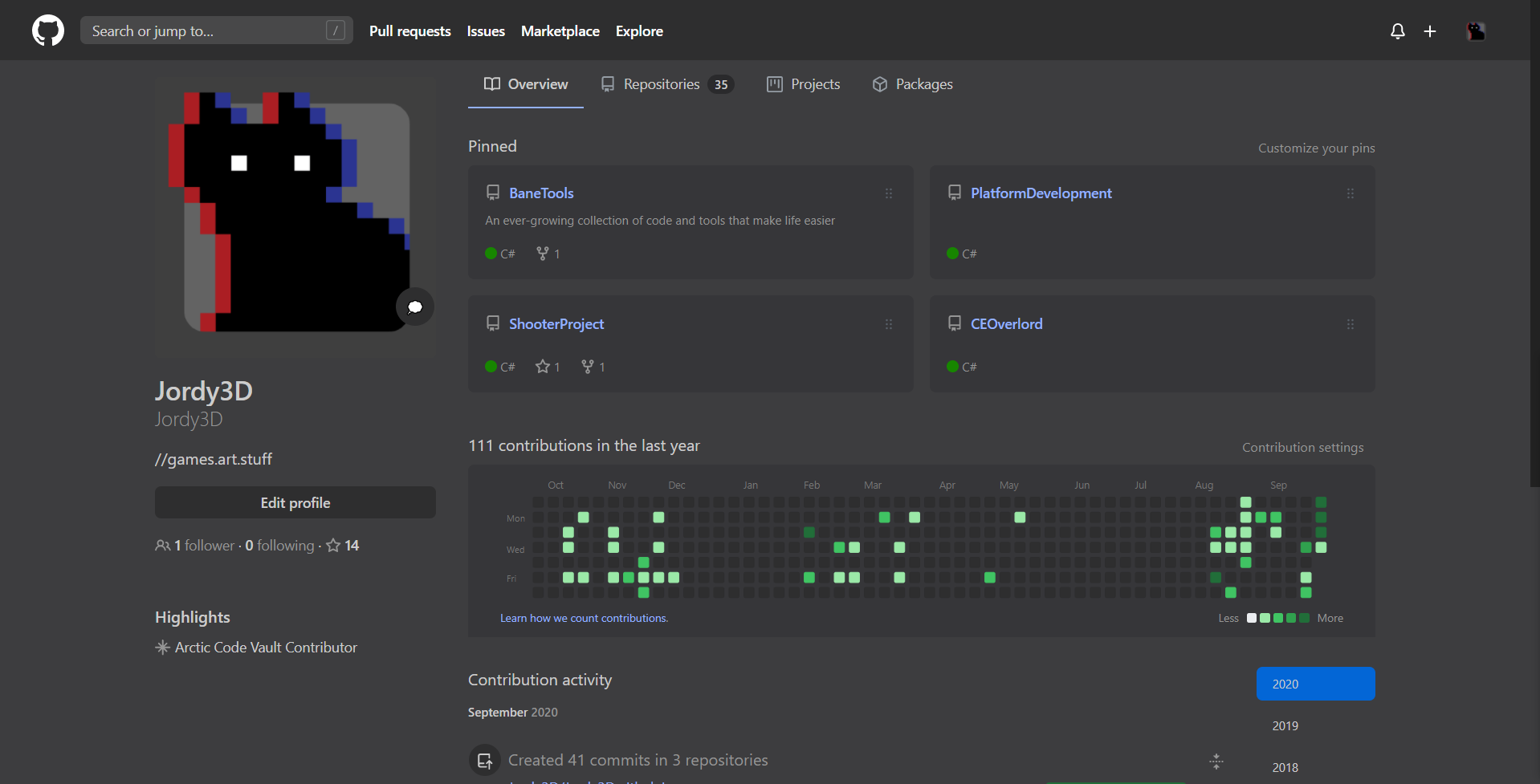Viewport: 1540px width, 784px height.
Task: Click the snowflake icon under Highlights
Action: tap(162, 647)
